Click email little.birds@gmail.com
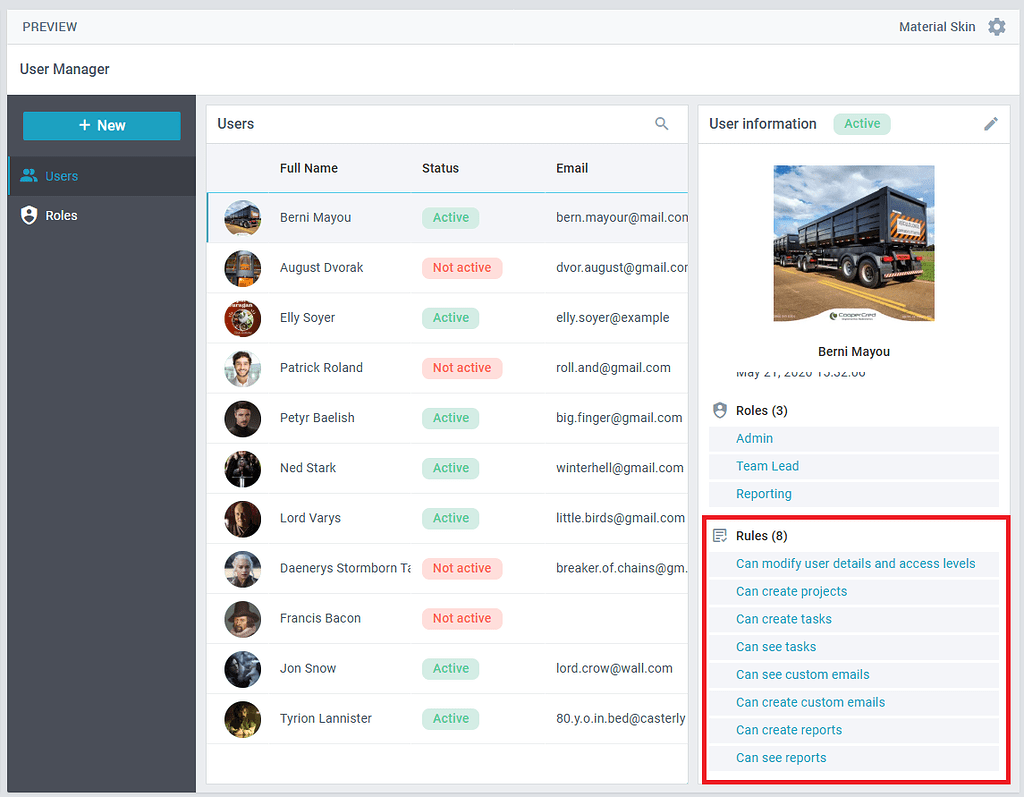Image resolution: width=1024 pixels, height=797 pixels. click(x=620, y=518)
